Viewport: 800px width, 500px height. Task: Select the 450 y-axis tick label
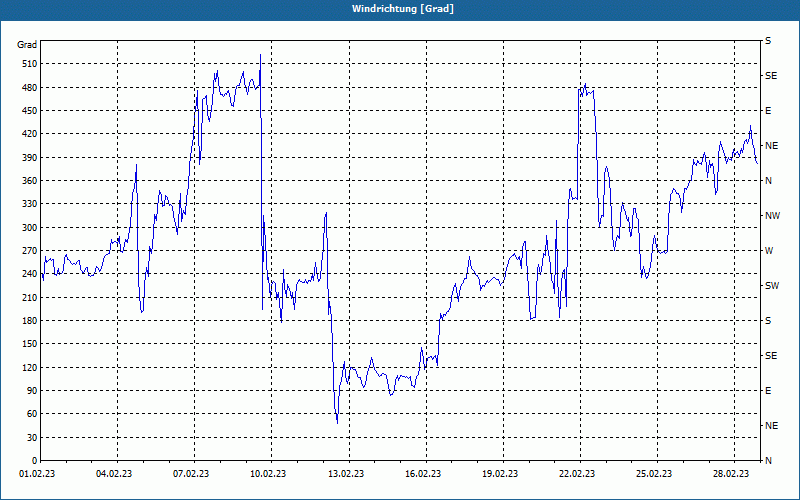coord(30,111)
